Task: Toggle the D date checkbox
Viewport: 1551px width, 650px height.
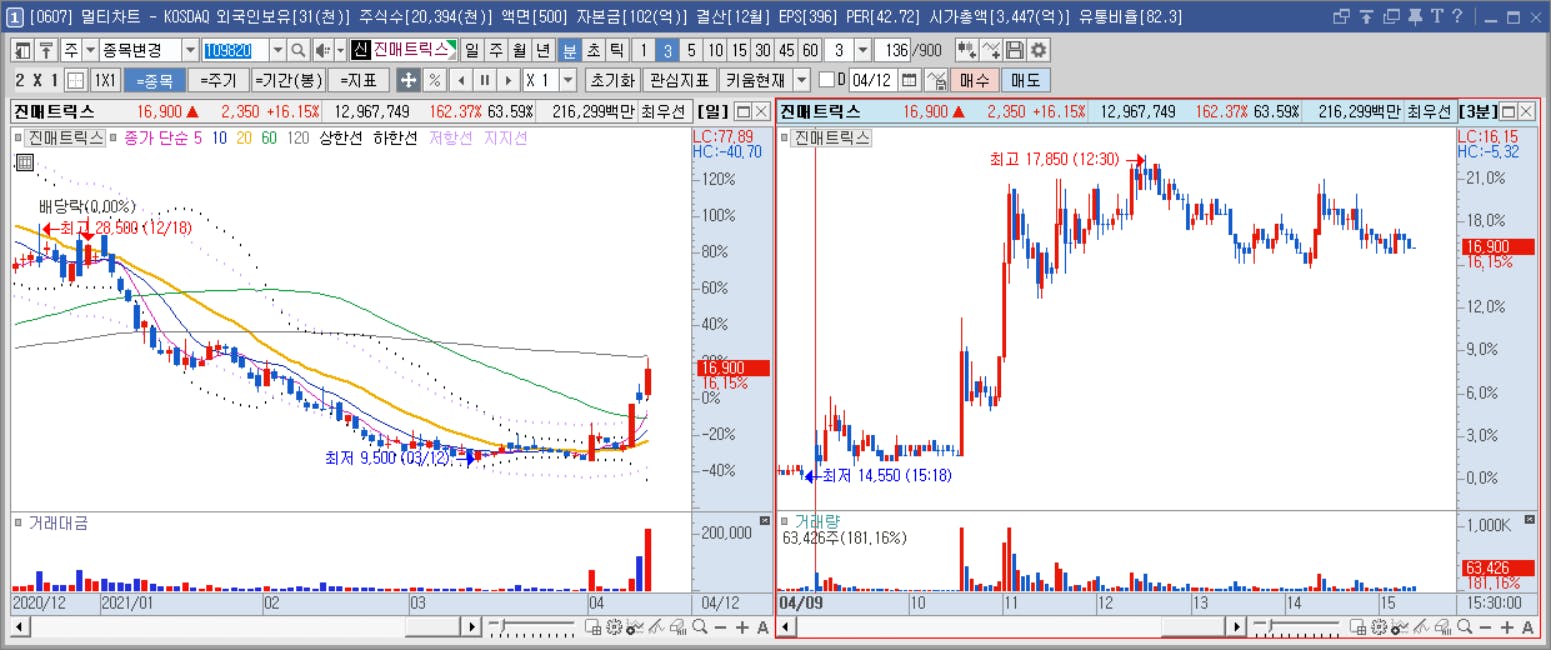Action: point(826,80)
